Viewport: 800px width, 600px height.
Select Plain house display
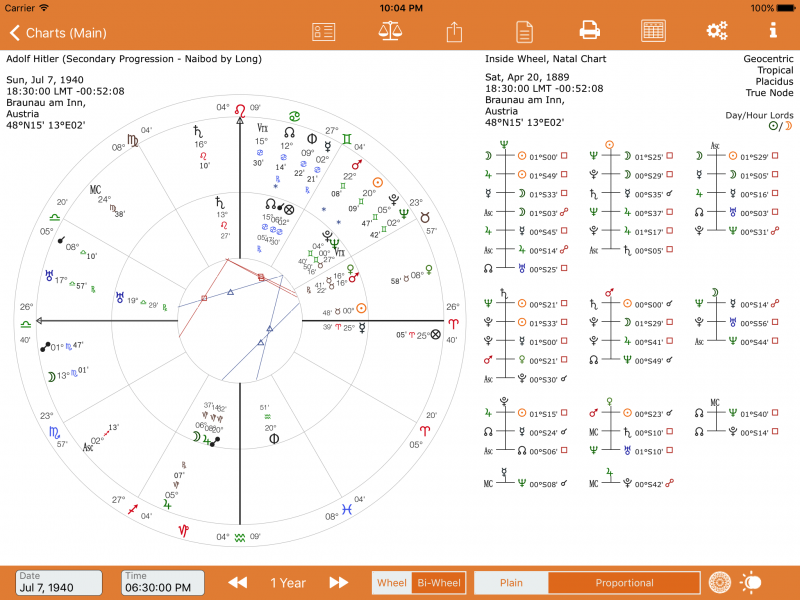tap(511, 583)
